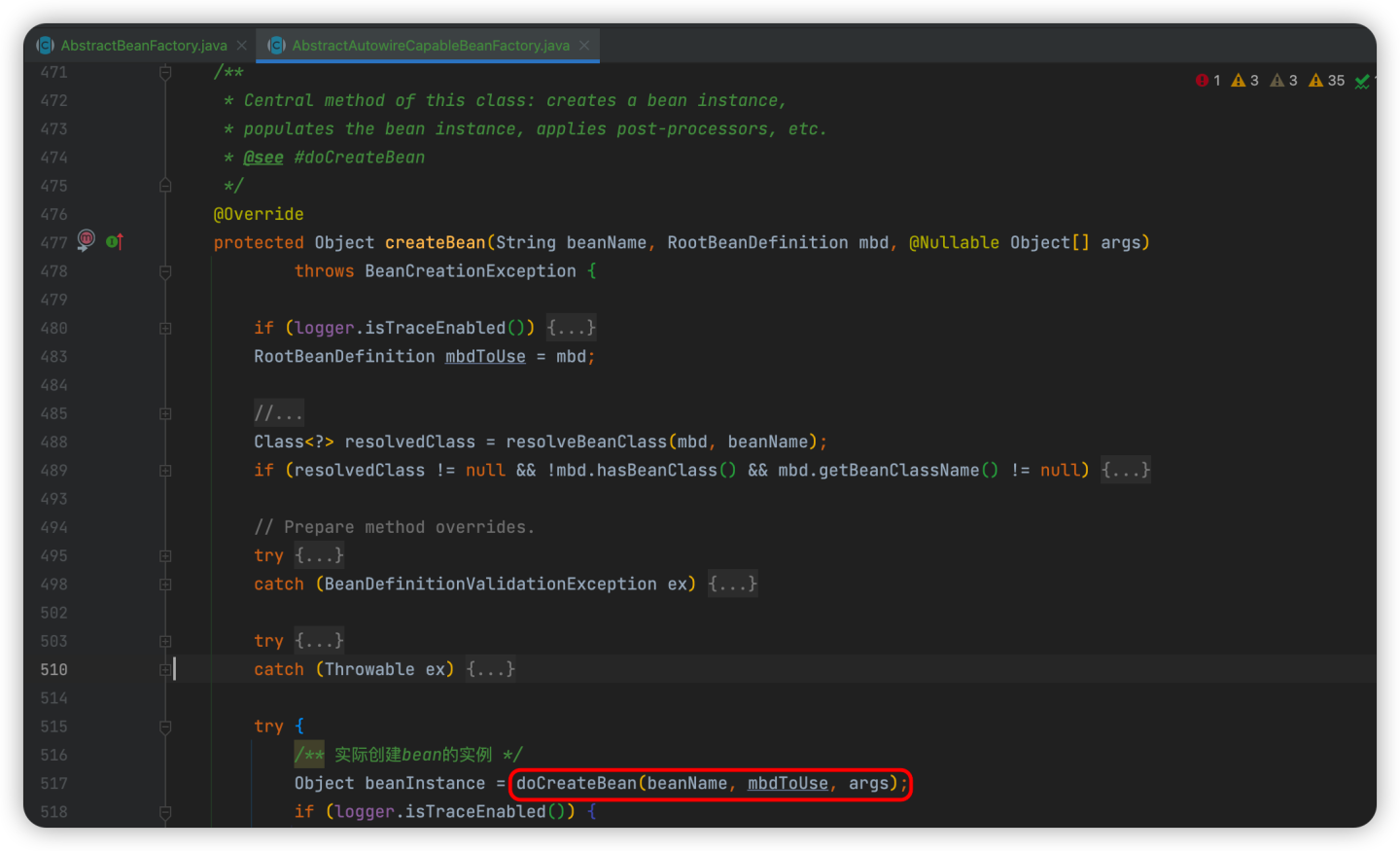The width and height of the screenshot is (1400, 851).
Task: Click the hasBeanClass() call on line 489
Action: 666,471
